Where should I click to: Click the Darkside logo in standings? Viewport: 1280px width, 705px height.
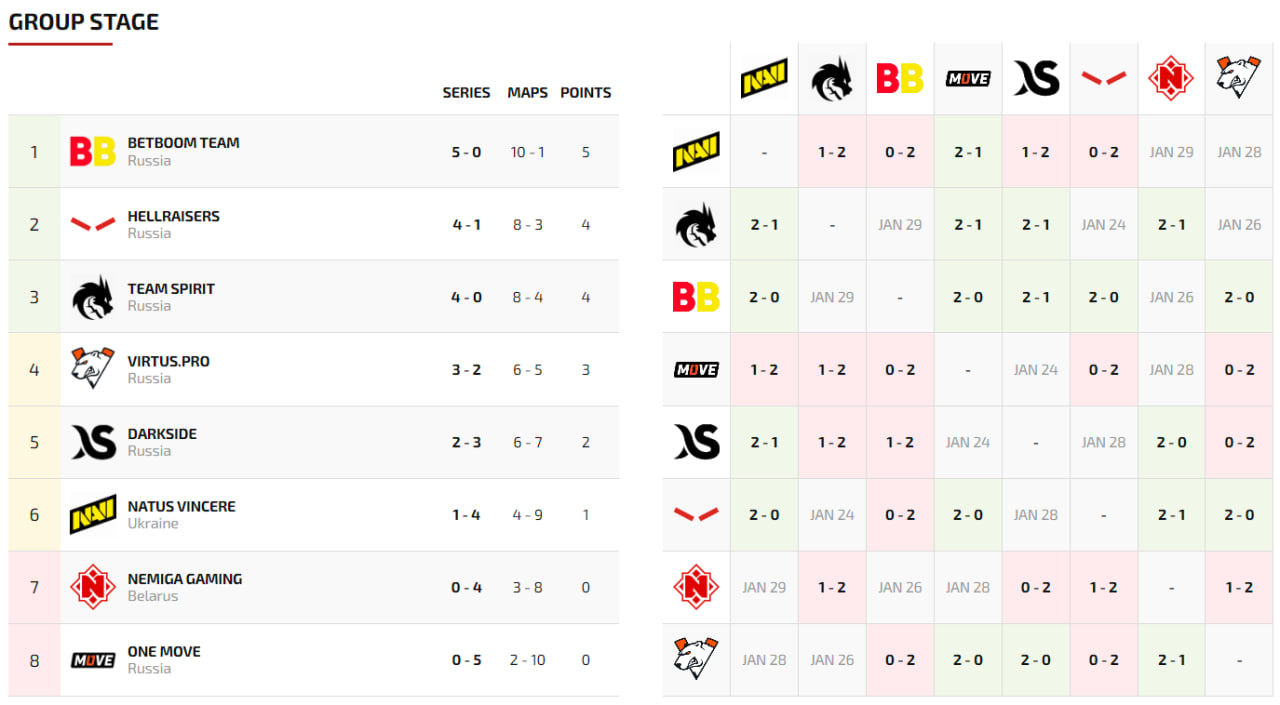tap(93, 442)
